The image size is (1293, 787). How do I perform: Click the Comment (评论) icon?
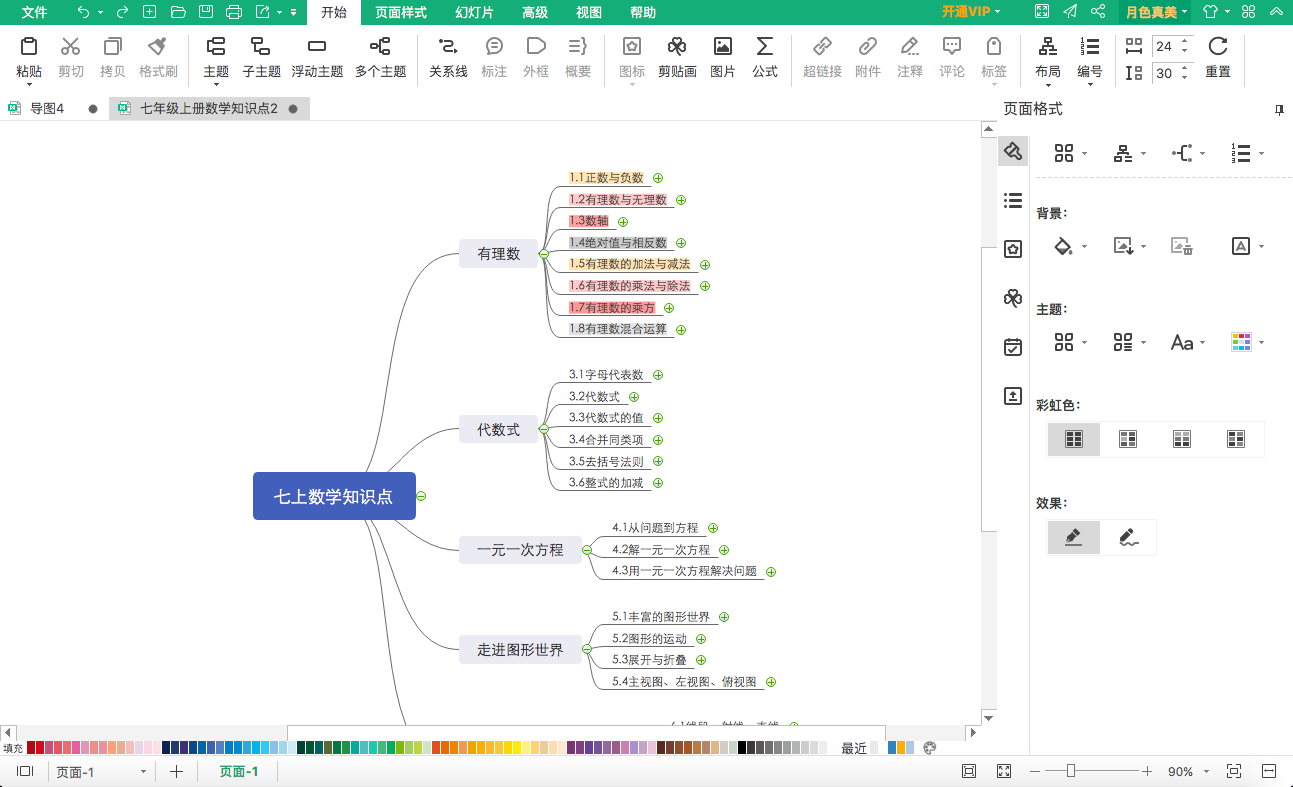pyautogui.click(x=952, y=46)
